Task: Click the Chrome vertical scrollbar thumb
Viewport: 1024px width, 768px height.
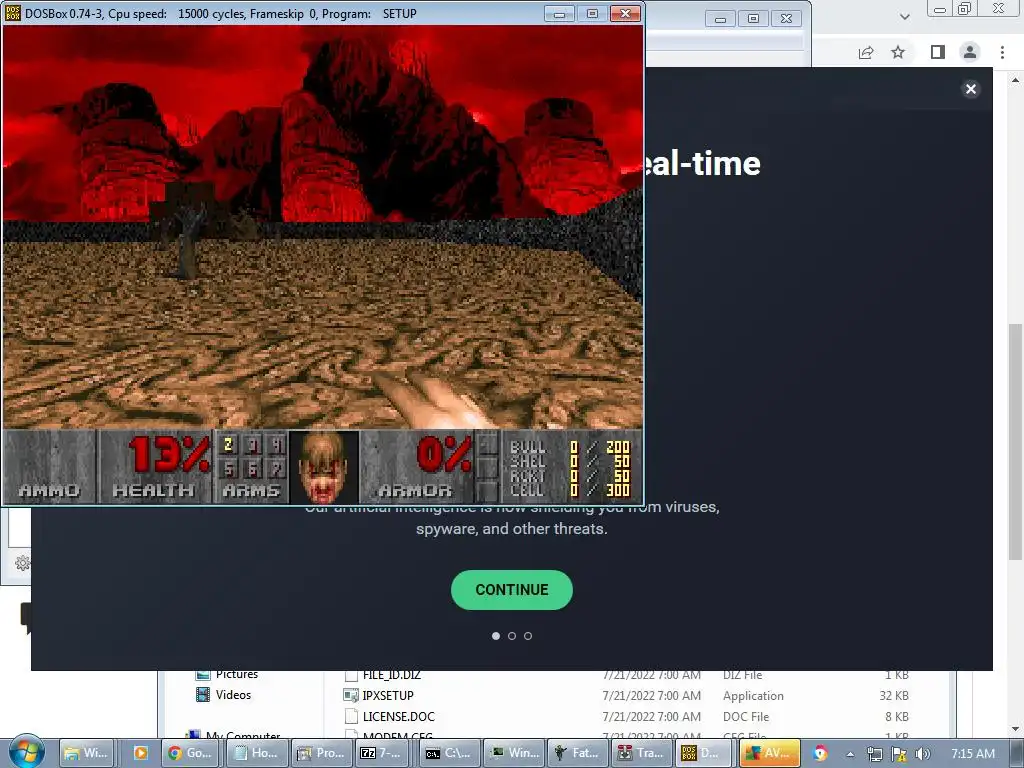Action: (x=1016, y=441)
